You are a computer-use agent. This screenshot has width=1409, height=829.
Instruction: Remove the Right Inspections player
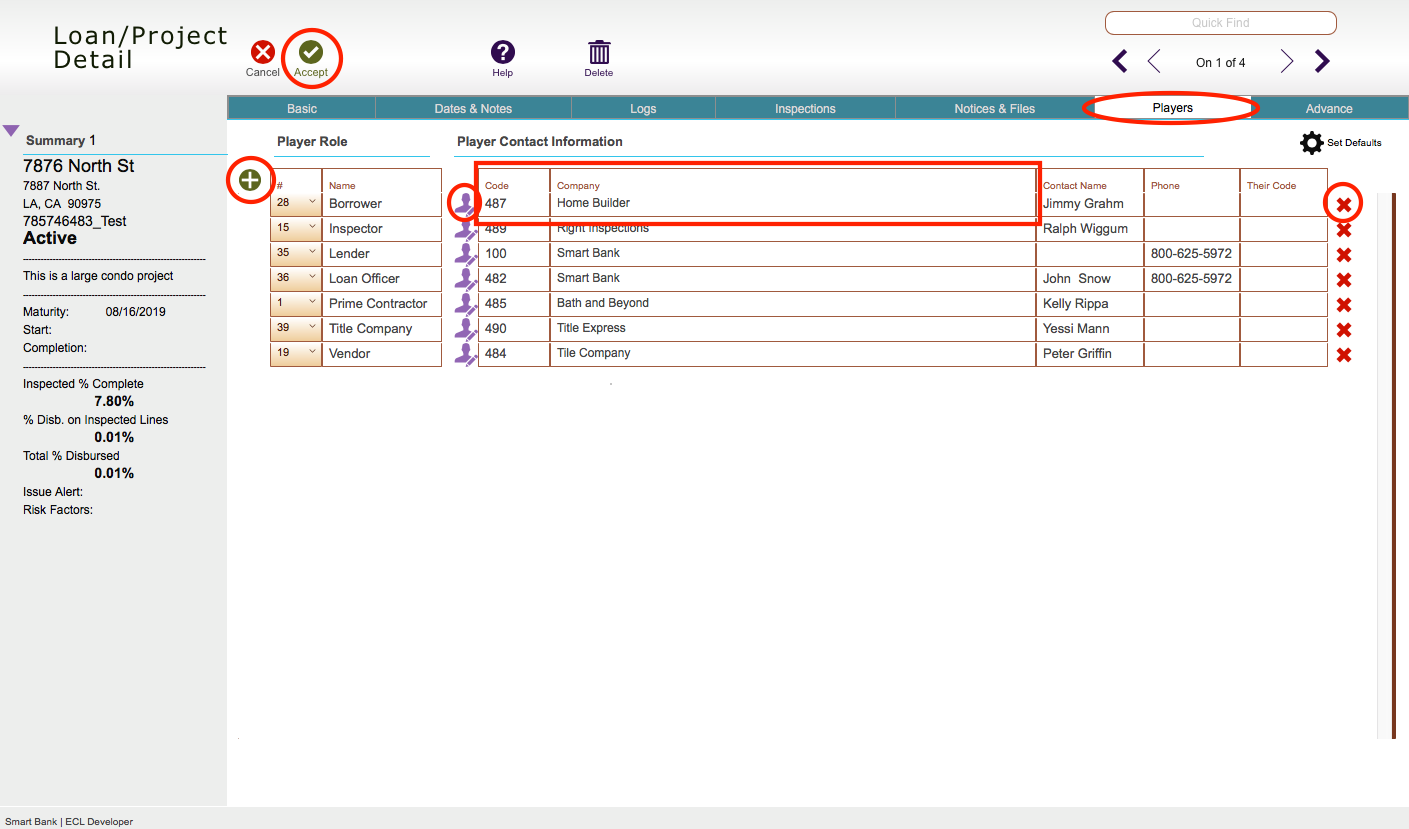1343,228
